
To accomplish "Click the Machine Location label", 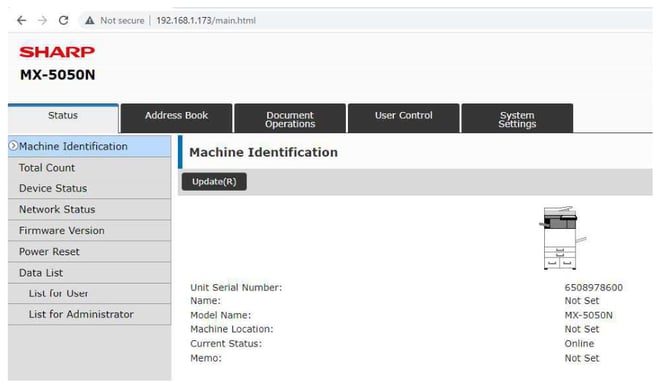I will 232,329.
